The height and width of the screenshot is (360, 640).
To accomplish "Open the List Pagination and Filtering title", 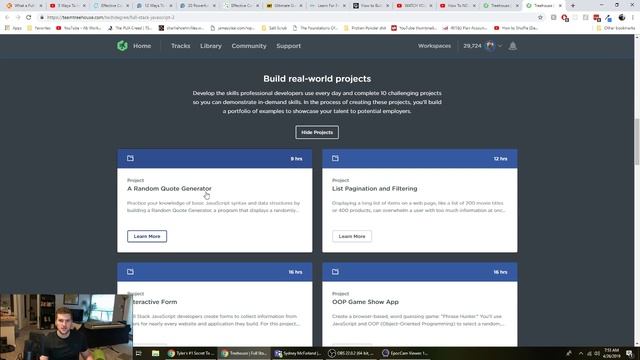I will [x=374, y=189].
